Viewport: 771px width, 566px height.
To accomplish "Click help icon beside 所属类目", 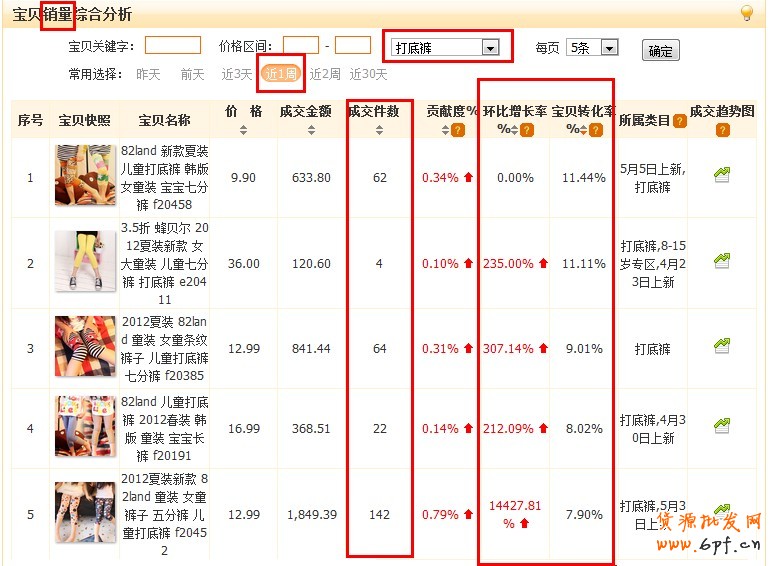I will (x=680, y=121).
